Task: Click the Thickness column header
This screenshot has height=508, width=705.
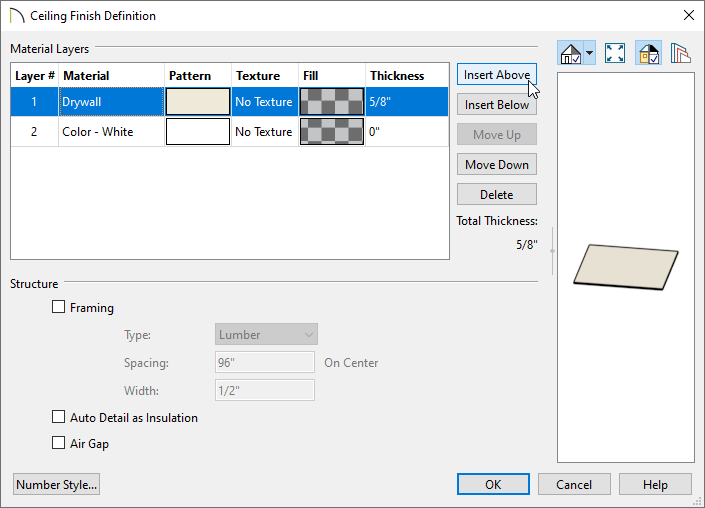Action: [x=407, y=76]
